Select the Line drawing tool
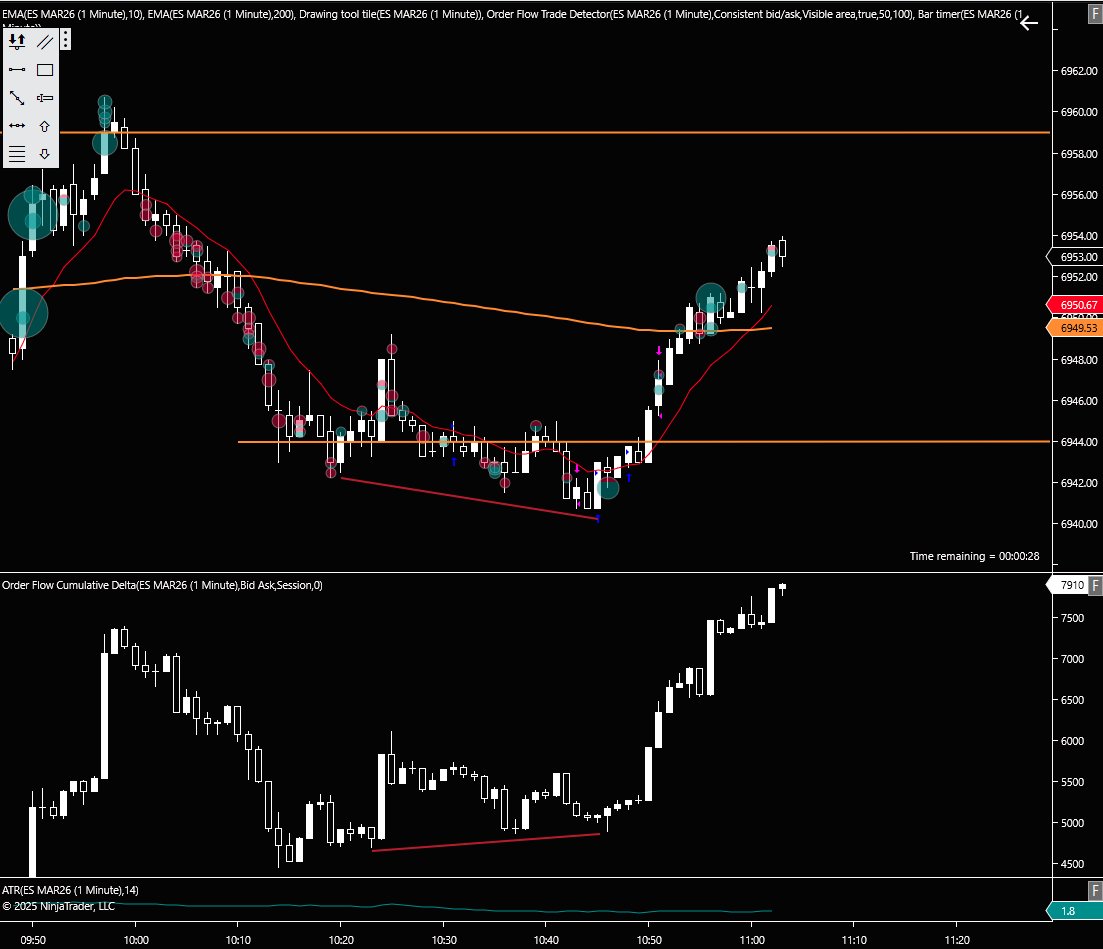 (17, 70)
